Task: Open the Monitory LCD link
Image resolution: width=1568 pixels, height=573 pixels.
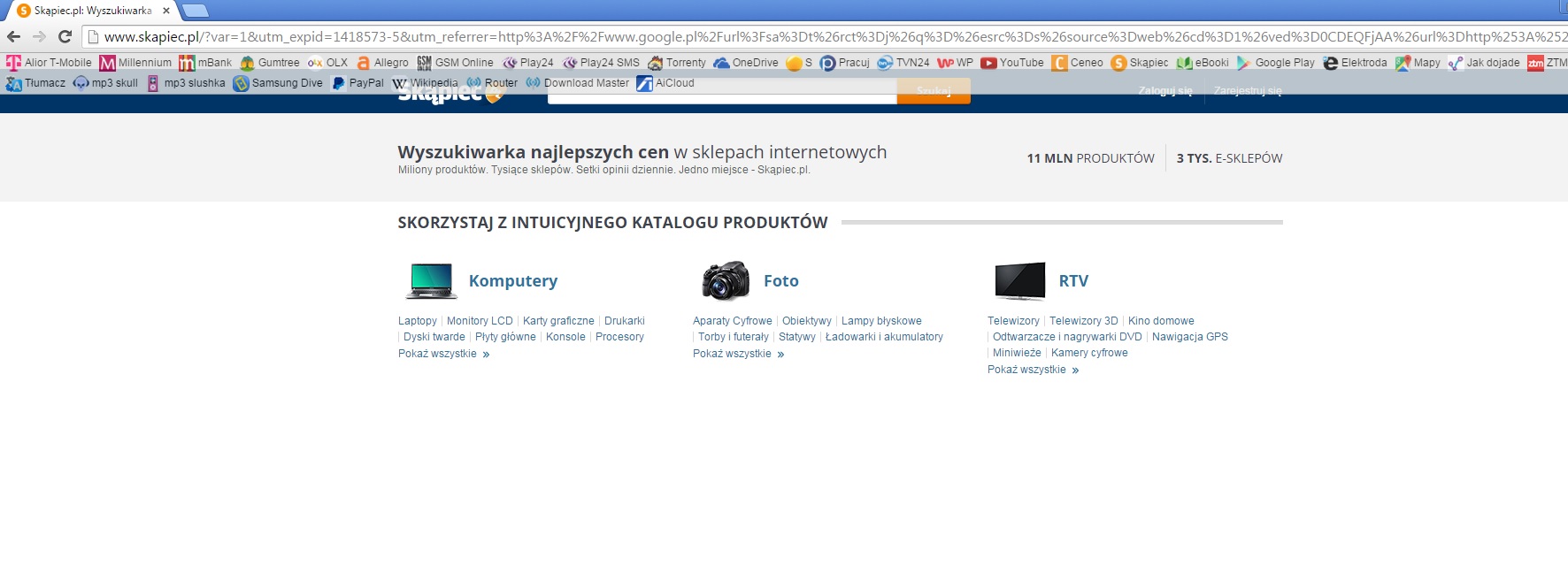Action: [480, 321]
